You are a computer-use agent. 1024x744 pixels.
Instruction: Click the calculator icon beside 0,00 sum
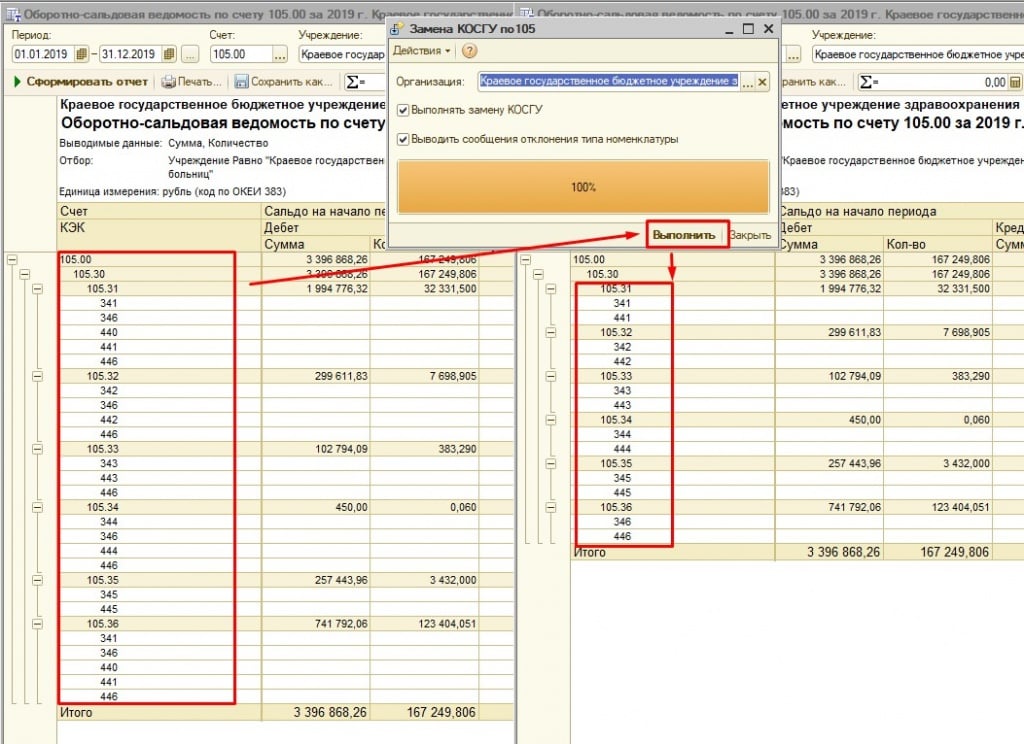pos(1016,82)
